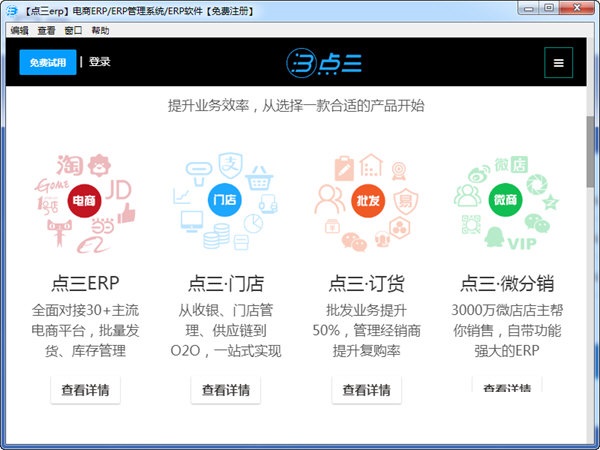This screenshot has height=450, width=600.
Task: Click the orange 易 shield icon
Action: pyautogui.click(x=406, y=201)
